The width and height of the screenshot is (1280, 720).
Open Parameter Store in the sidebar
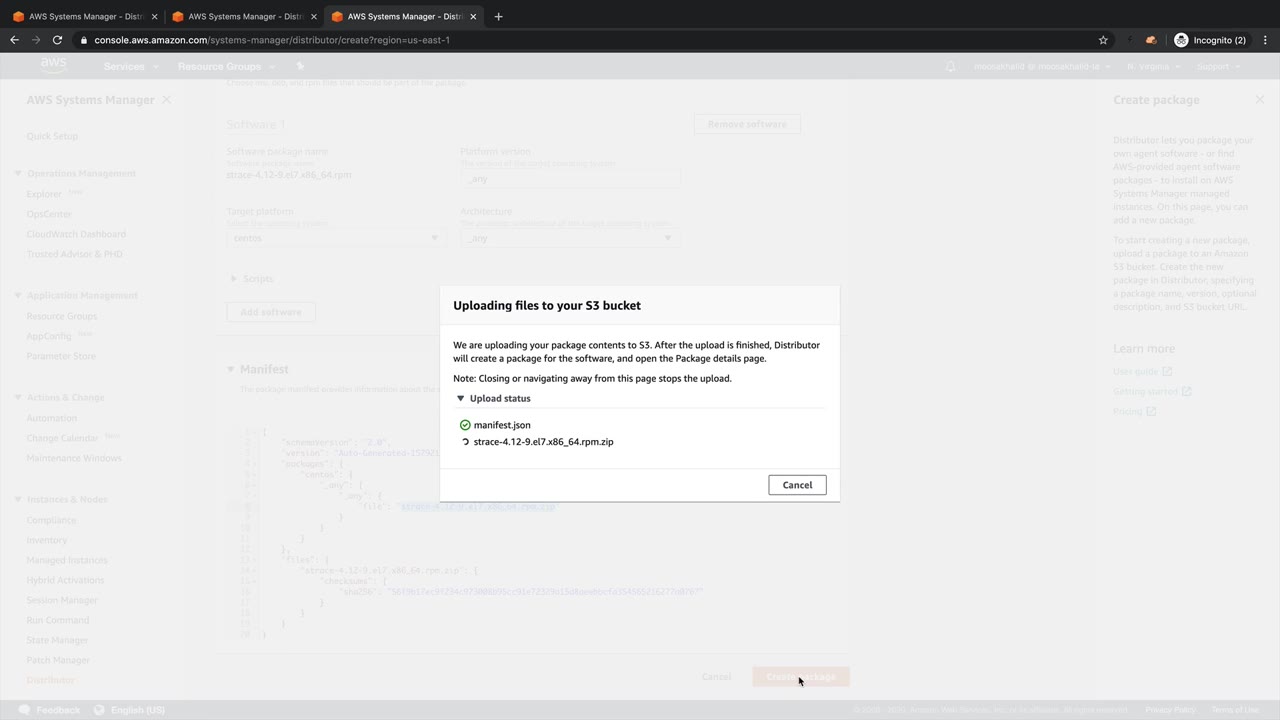[61, 356]
